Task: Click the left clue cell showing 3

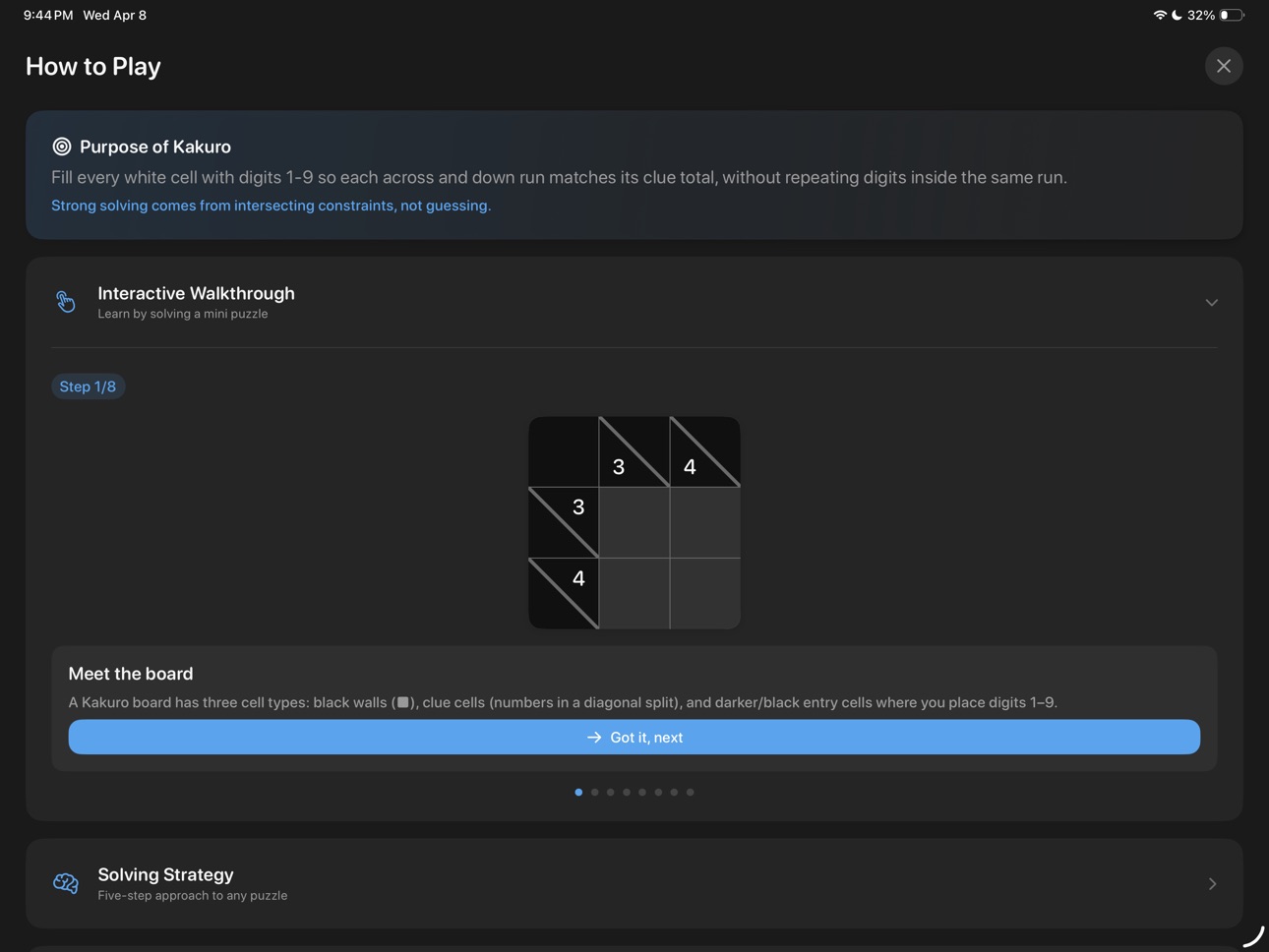Action: pos(564,522)
